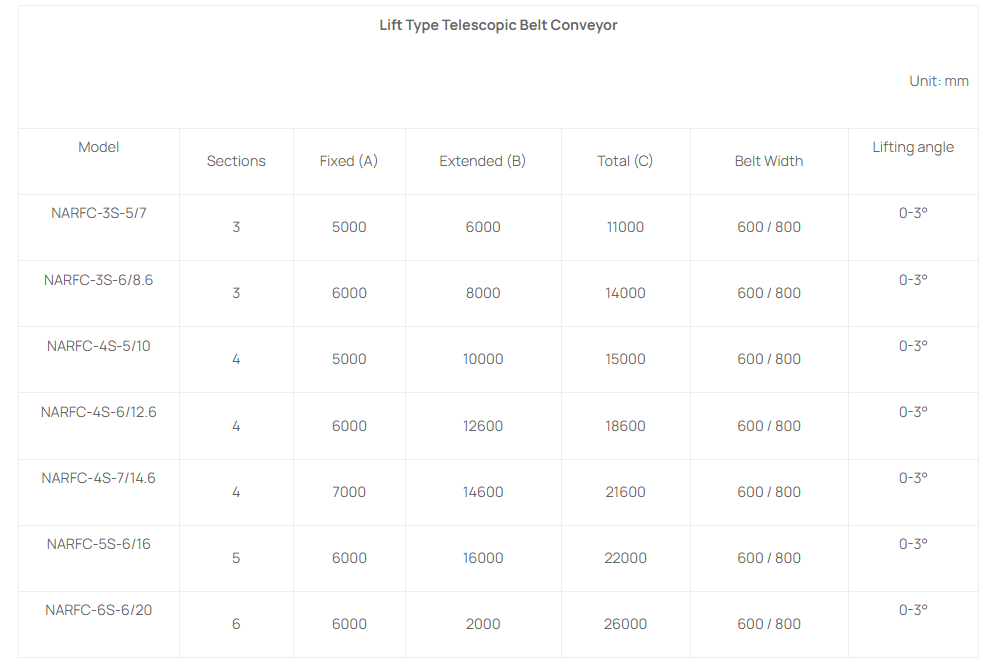Click the Unit: mm label
The image size is (1001, 665).
938,81
